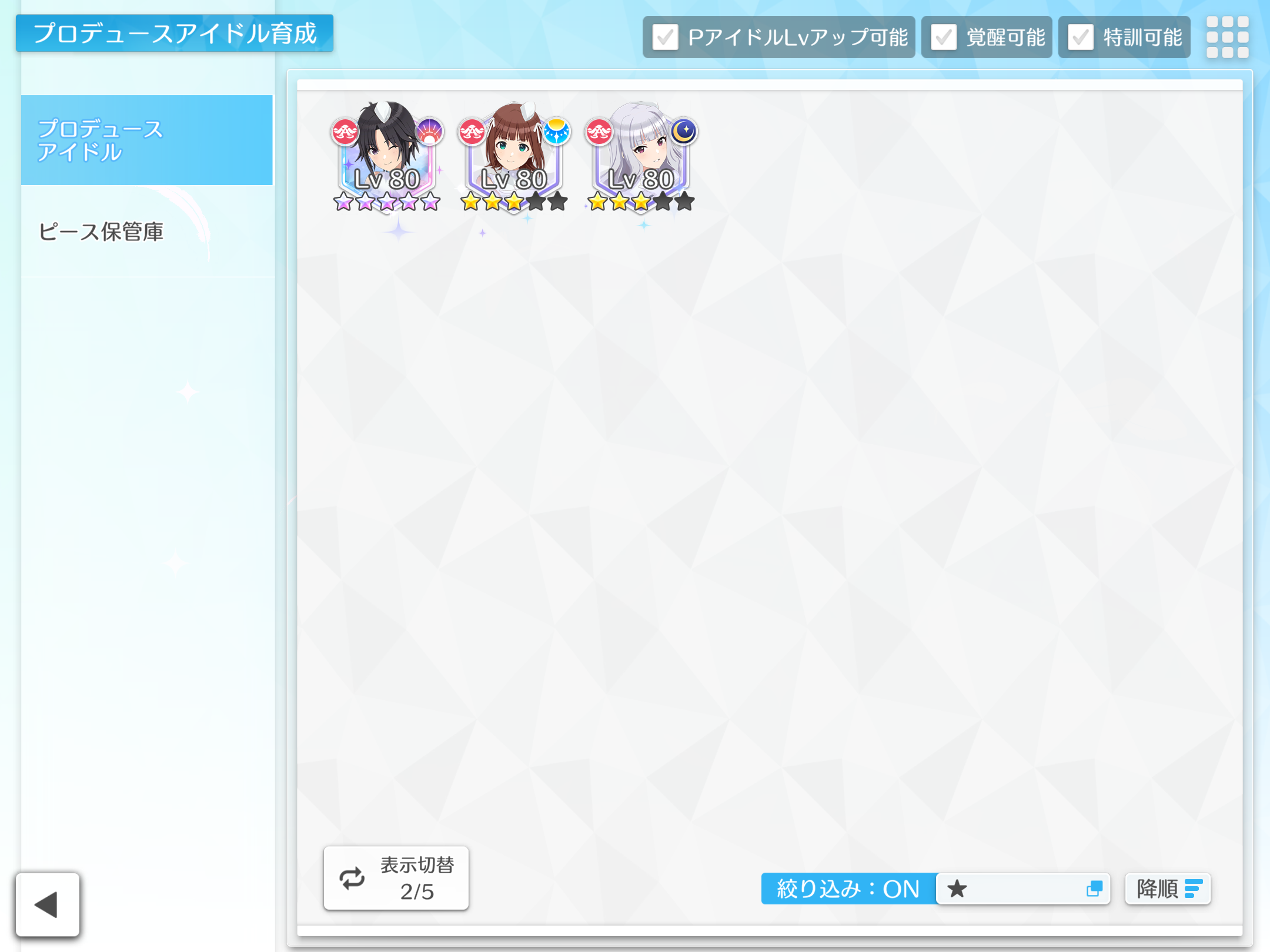Screen dimensions: 1270x952
Task: Open the grid menu icon
Action: (1227, 37)
